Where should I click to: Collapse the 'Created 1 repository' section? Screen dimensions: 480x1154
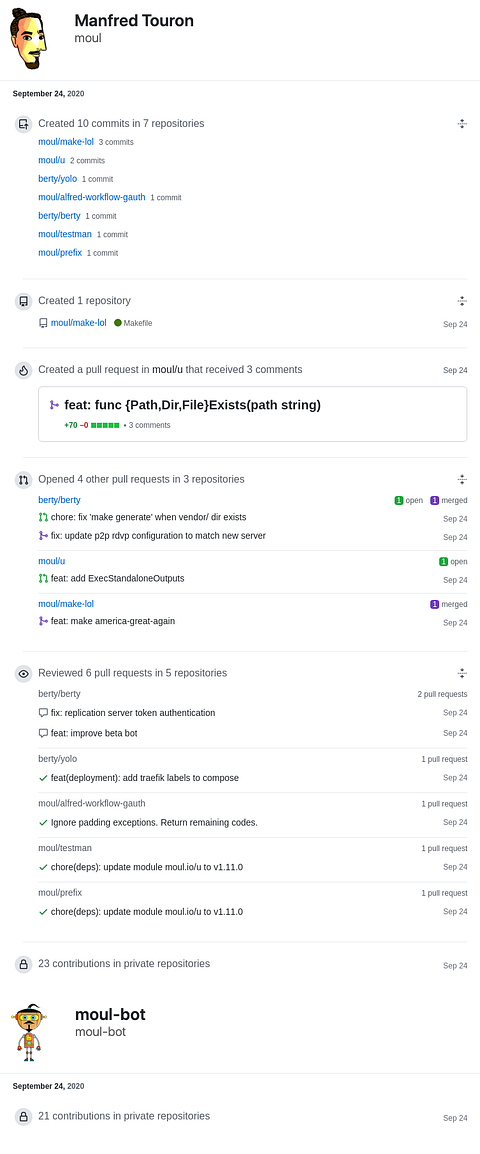tap(462, 301)
